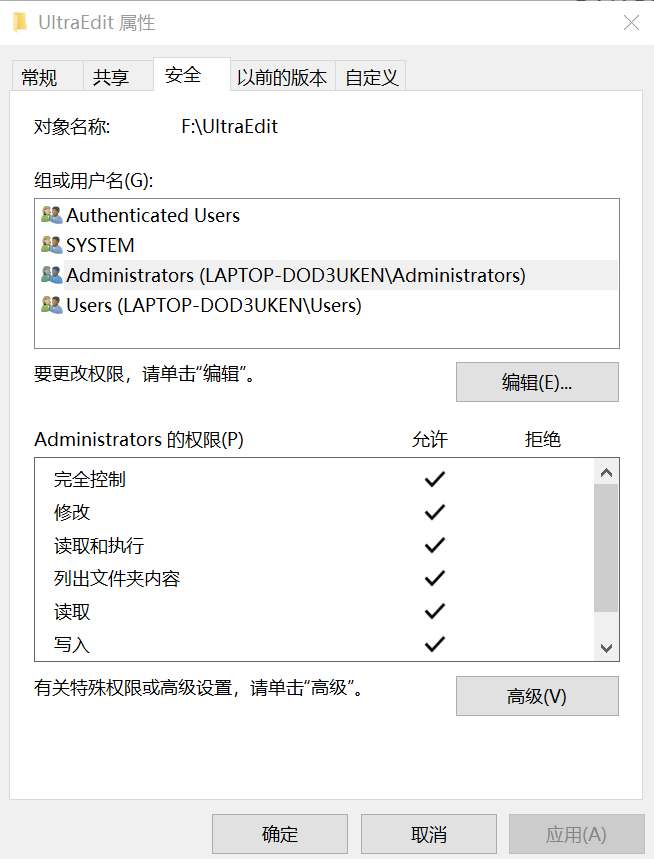Click the 应用(A) button
Image resolution: width=654 pixels, height=859 pixels.
(577, 833)
